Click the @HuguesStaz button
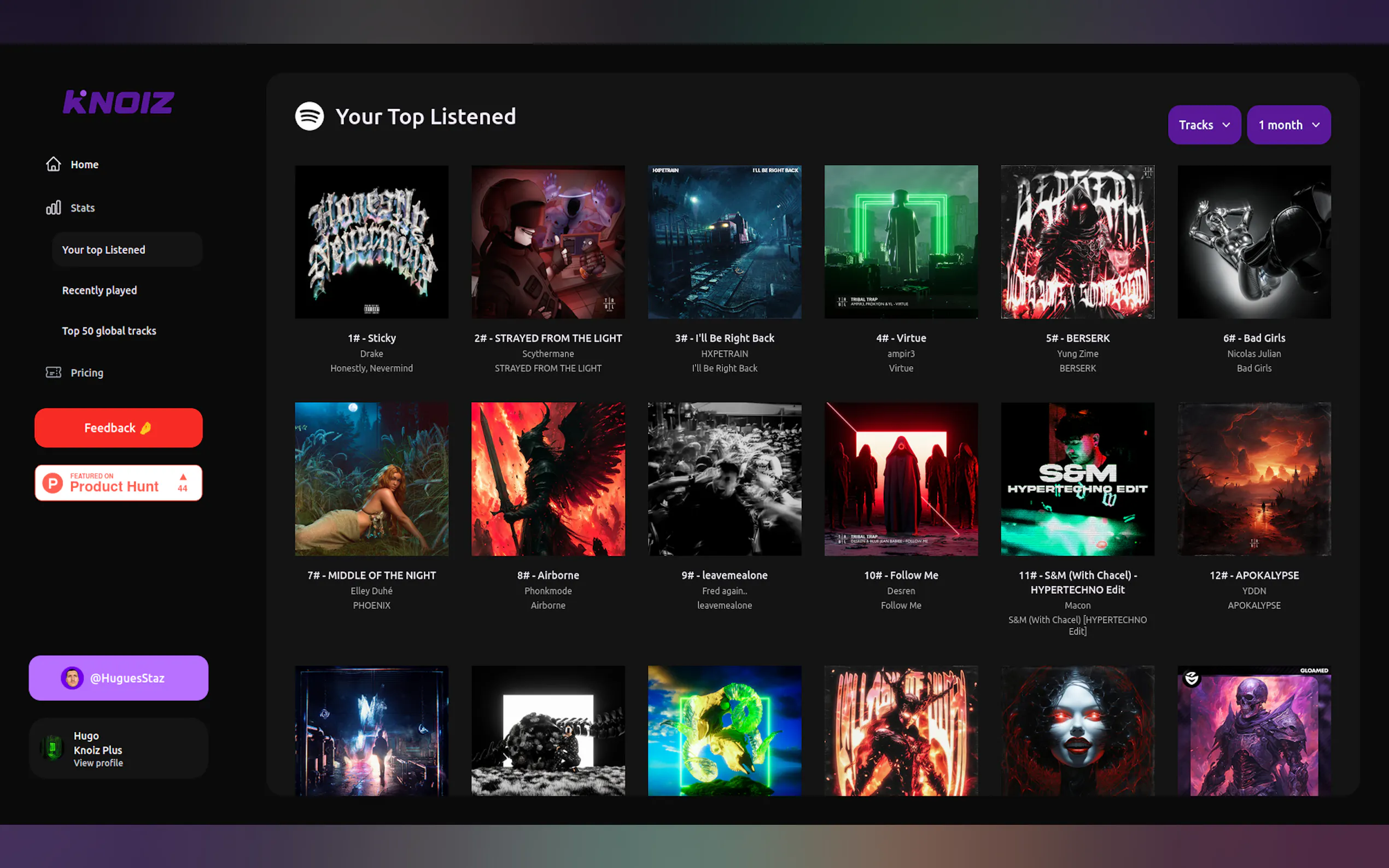 [x=118, y=678]
